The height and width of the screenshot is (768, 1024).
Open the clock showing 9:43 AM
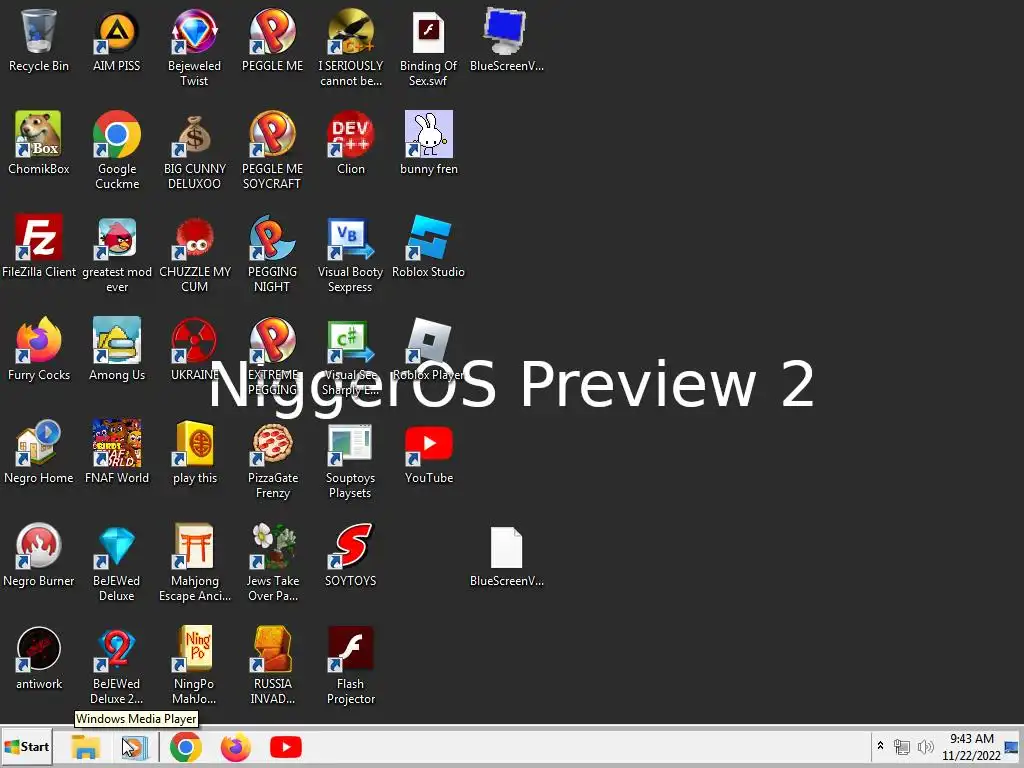point(971,747)
